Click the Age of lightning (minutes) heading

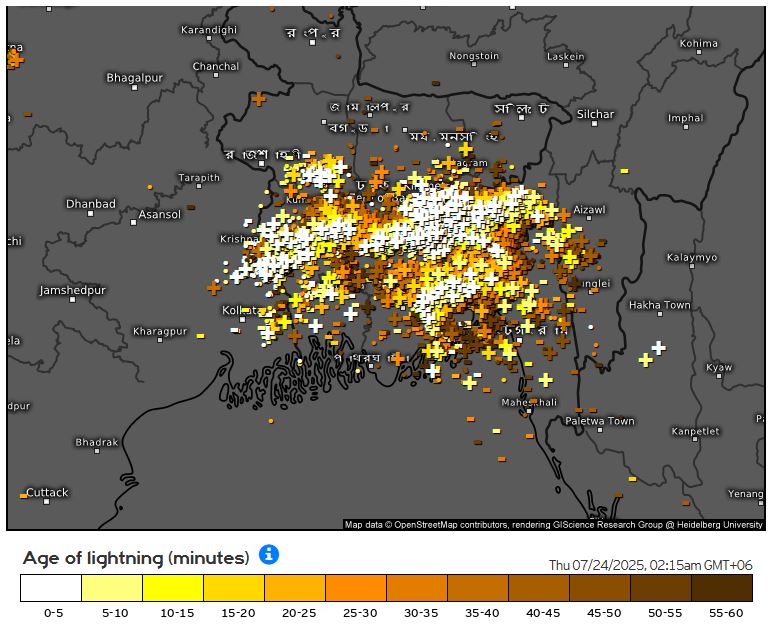pyautogui.click(x=136, y=557)
